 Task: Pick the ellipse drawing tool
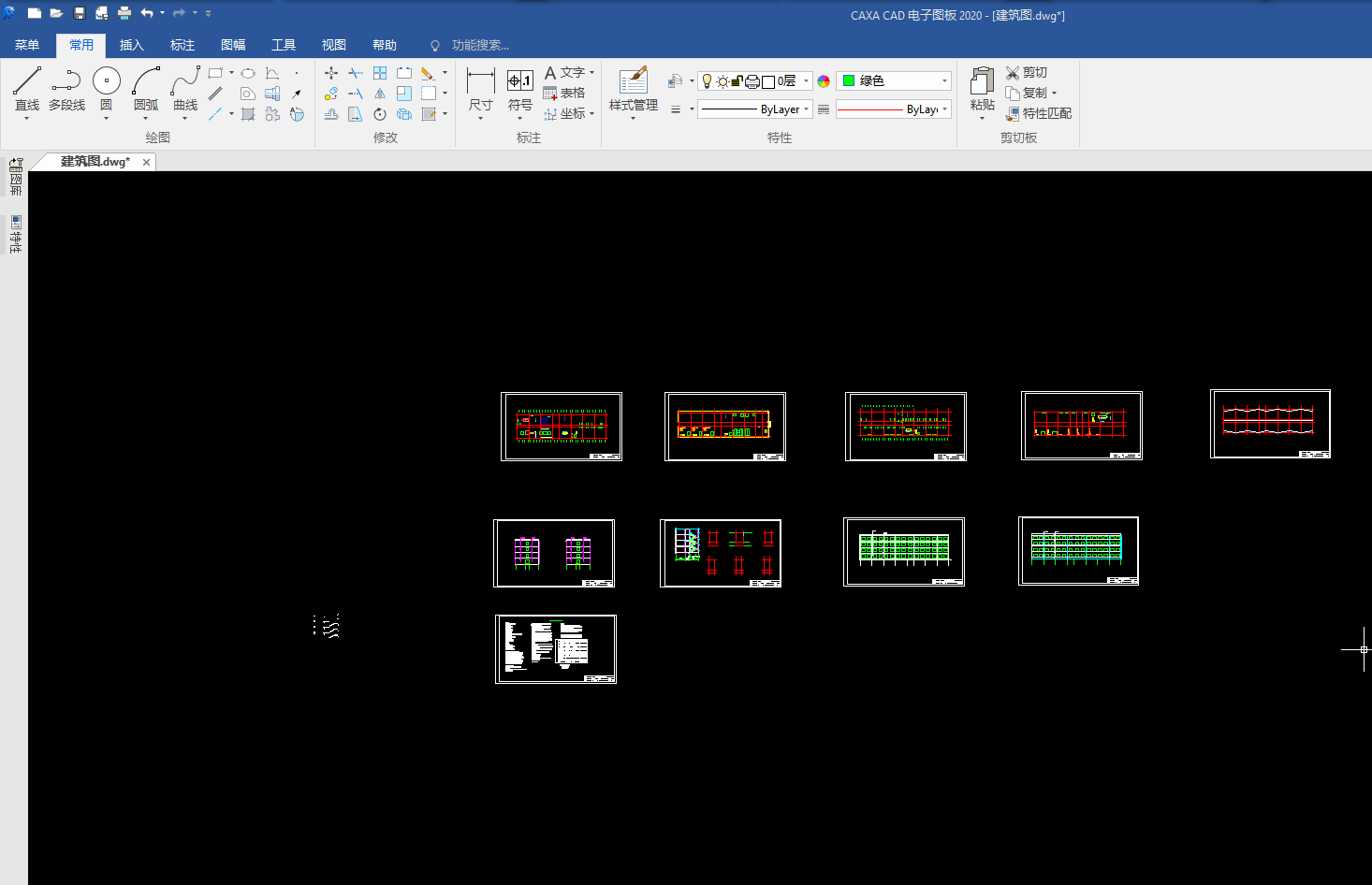(248, 72)
